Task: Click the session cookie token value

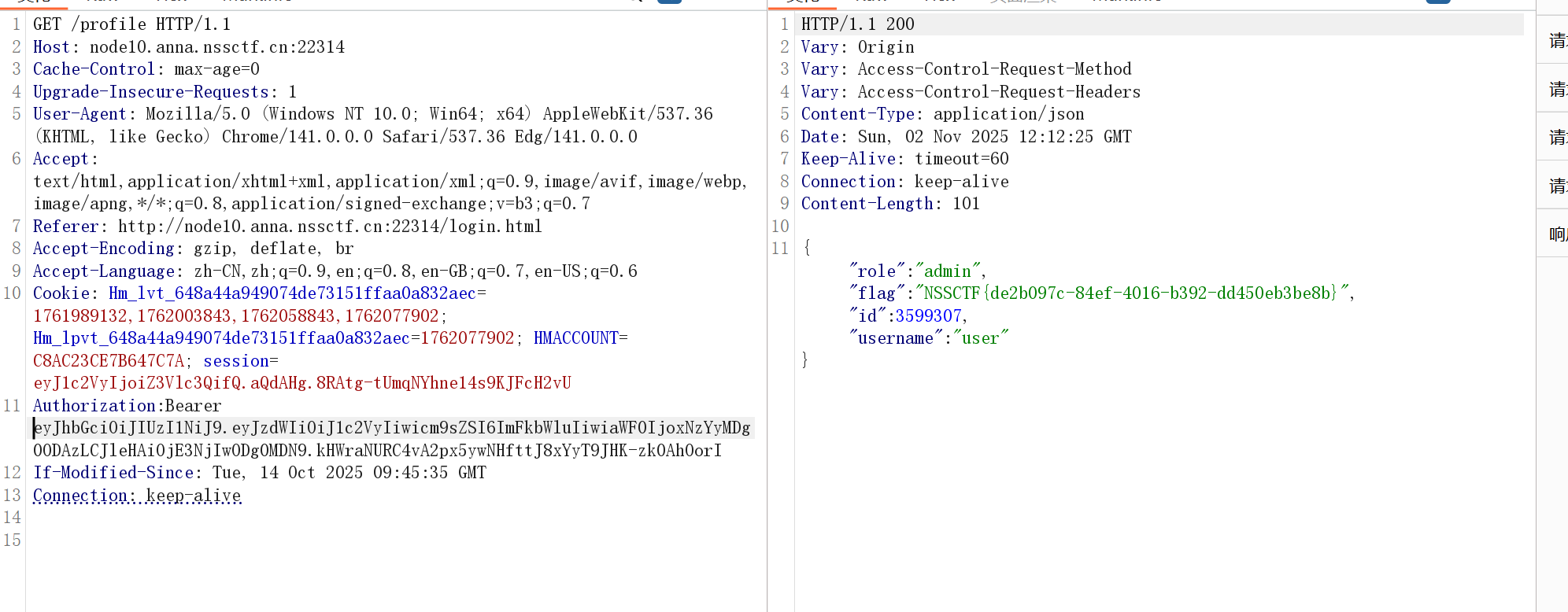Action: 301,383
